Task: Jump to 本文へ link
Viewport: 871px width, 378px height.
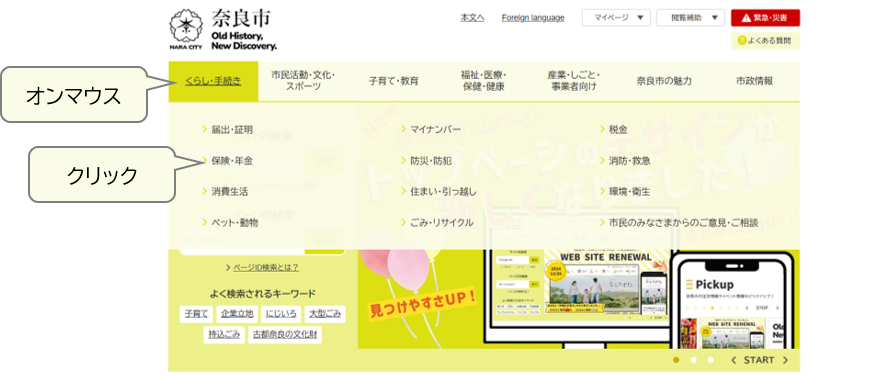Action: (472, 18)
